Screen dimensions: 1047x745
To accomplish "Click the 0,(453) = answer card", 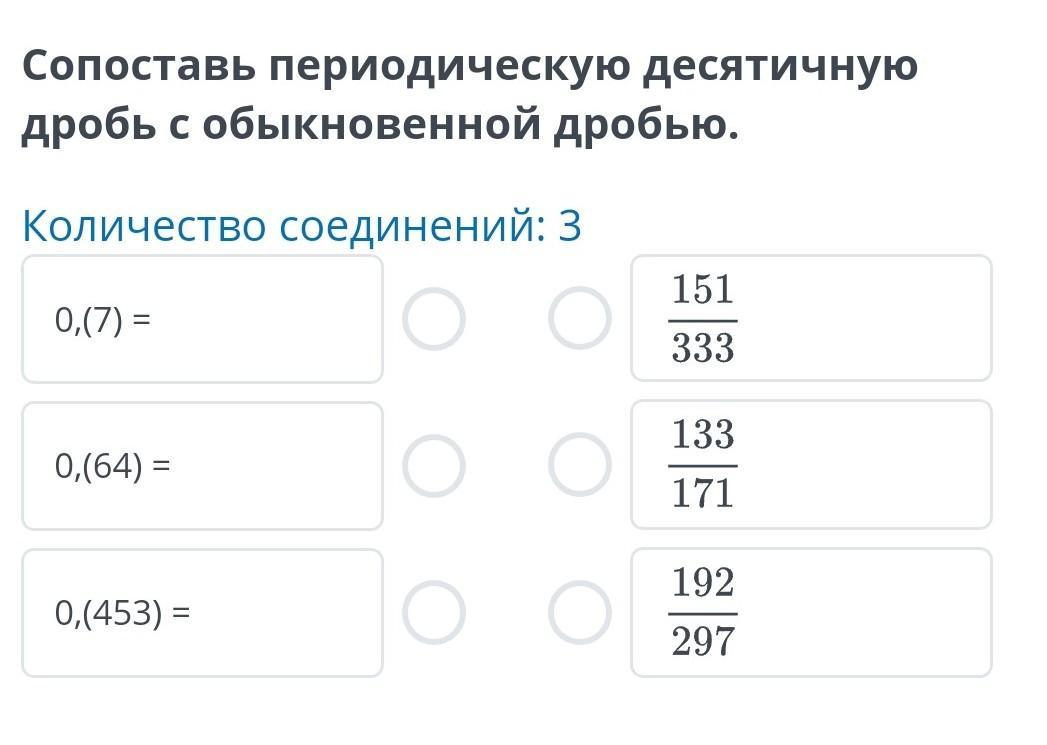I will click(x=202, y=613).
